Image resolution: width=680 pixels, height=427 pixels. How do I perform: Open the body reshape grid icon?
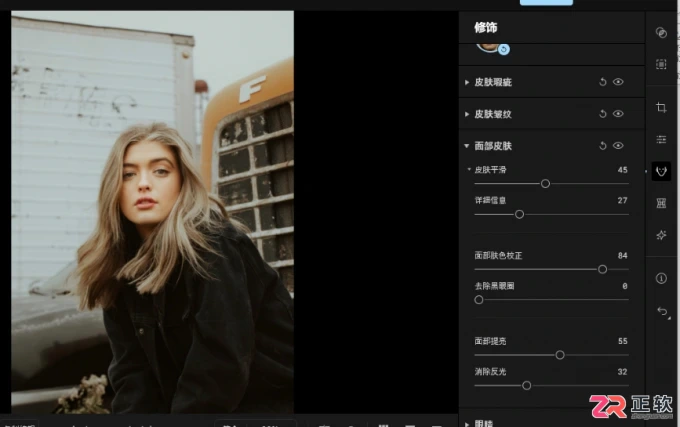[661, 203]
